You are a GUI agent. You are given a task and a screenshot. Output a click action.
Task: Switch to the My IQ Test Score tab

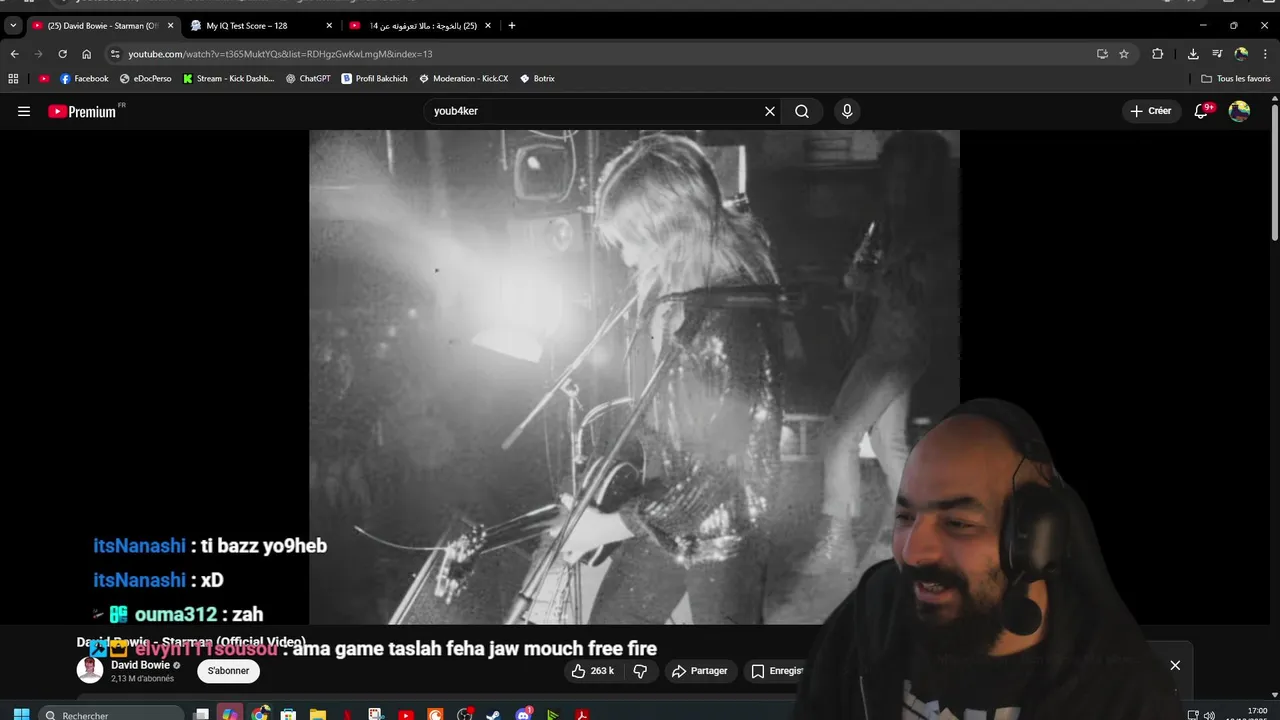260,25
